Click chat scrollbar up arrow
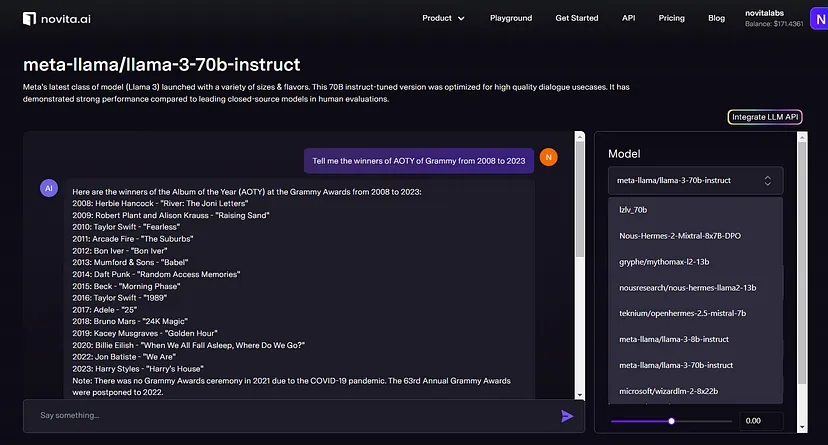Screen dimensions: 828x445 (x=580, y=137)
